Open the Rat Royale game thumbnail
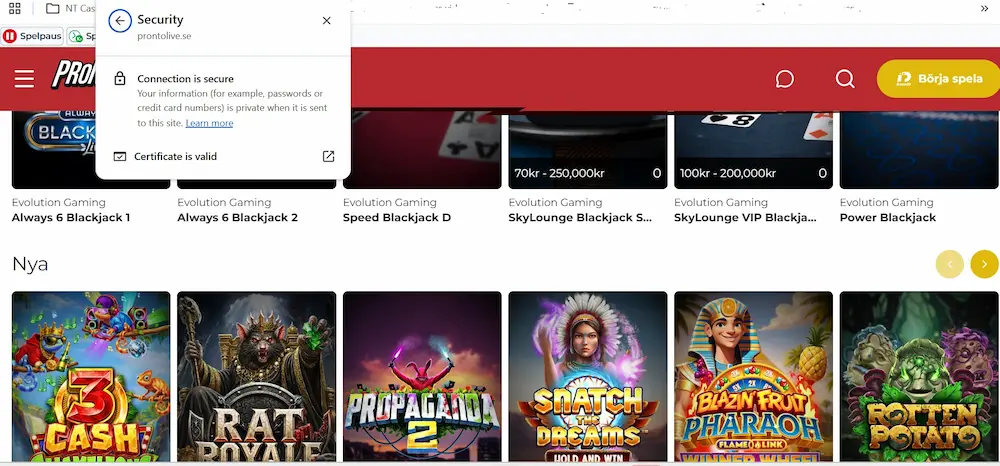 (256, 376)
